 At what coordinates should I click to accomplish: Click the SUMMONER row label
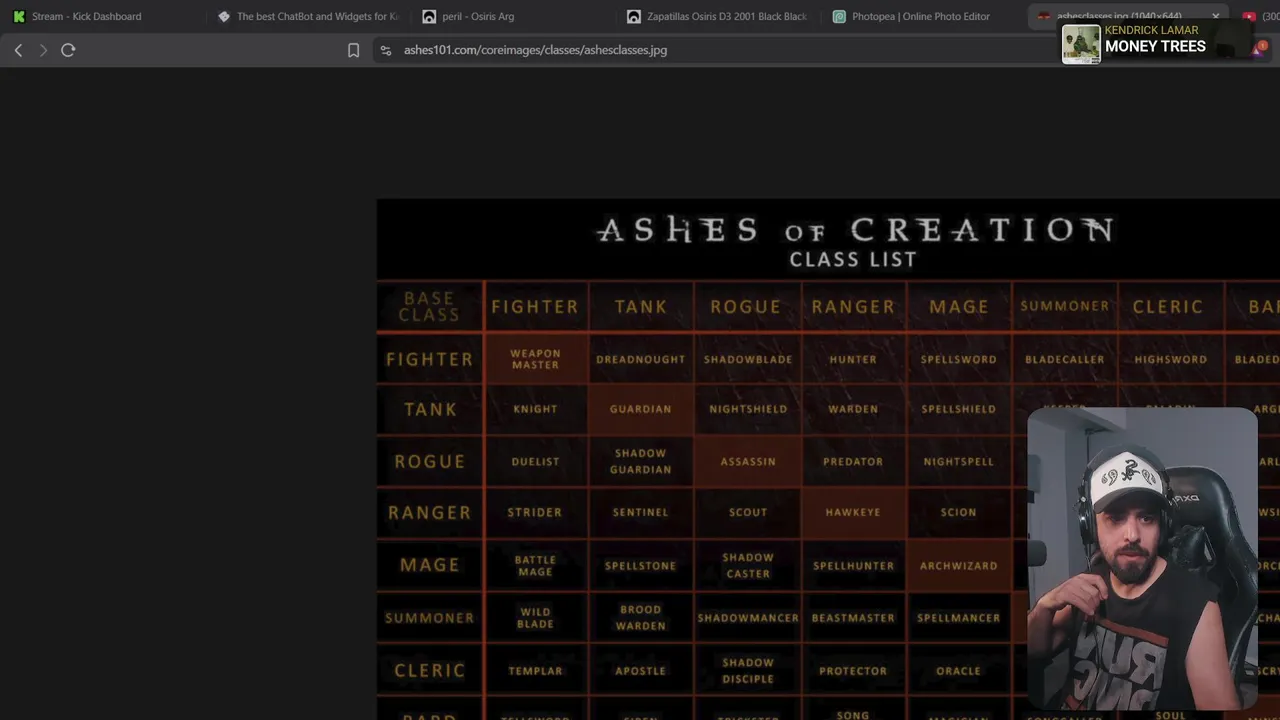(429, 618)
